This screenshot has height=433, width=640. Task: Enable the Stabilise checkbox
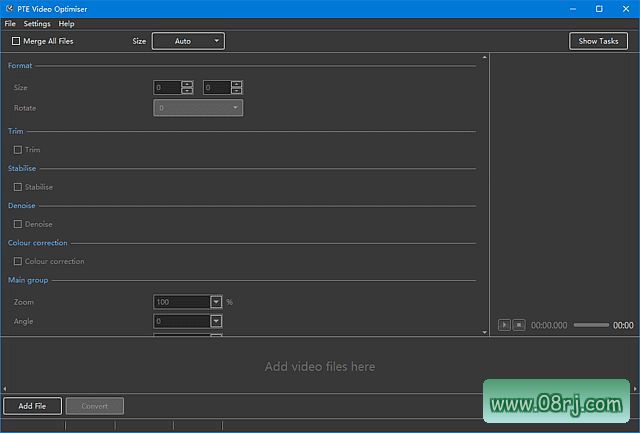click(x=18, y=187)
